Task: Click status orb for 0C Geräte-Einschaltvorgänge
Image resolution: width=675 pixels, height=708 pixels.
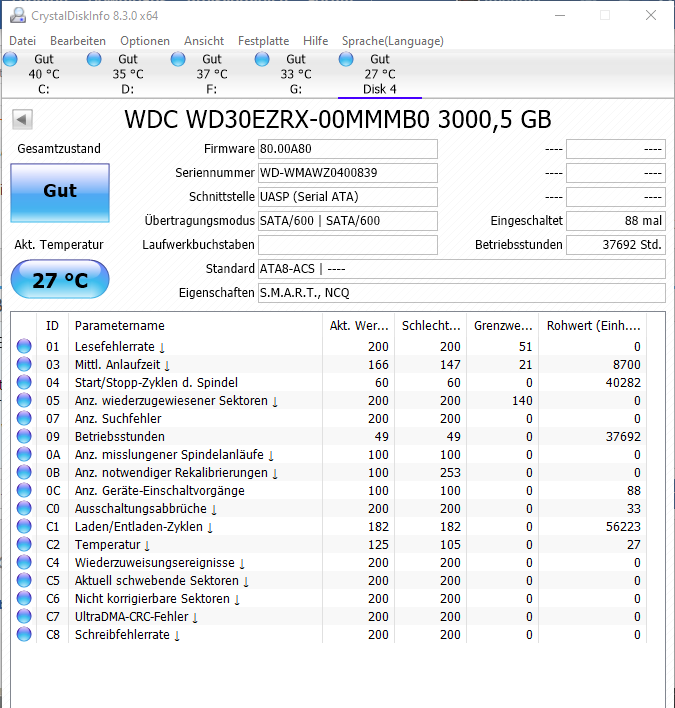Action: (x=24, y=490)
